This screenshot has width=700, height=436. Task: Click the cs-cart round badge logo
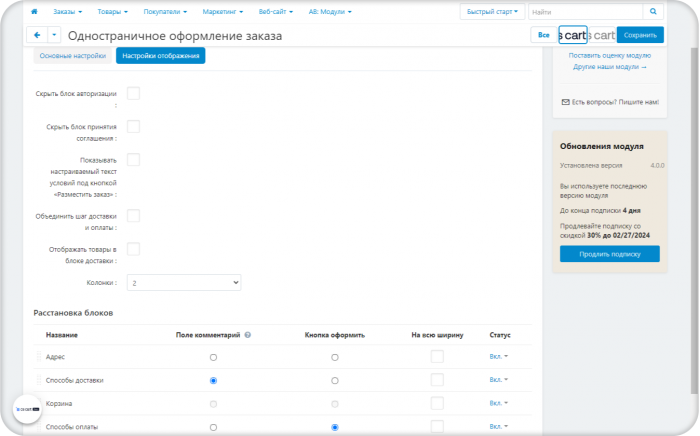tap(27, 409)
